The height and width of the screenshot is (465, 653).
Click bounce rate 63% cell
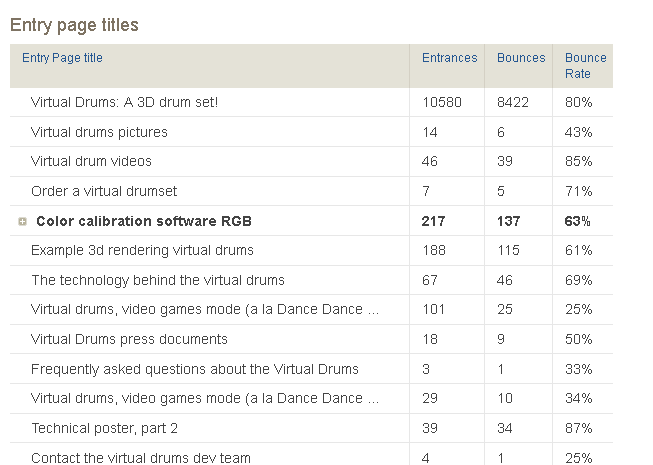click(578, 221)
